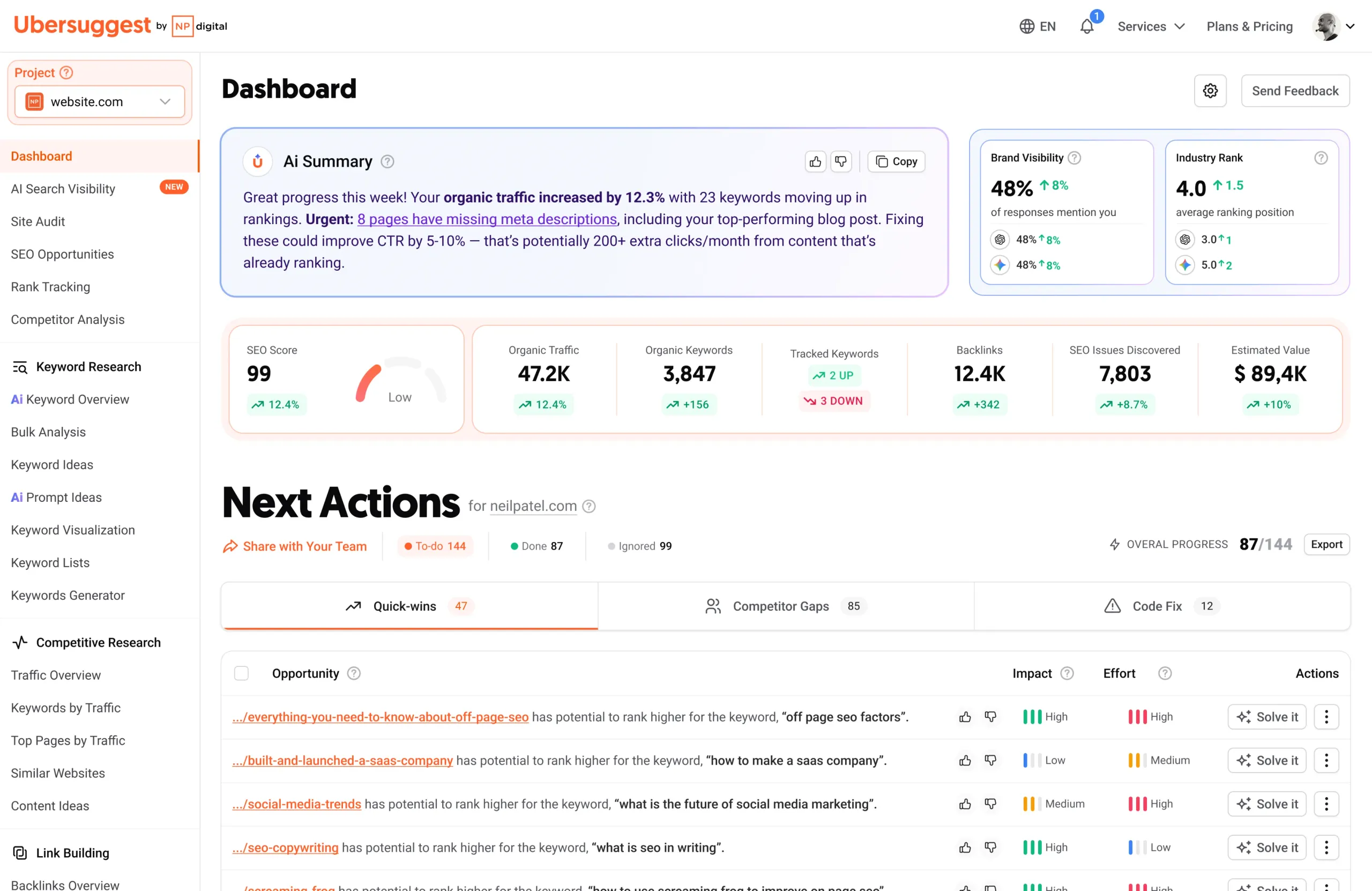Switch to Quick-wins tab
The width and height of the screenshot is (1372, 891).
pos(410,606)
